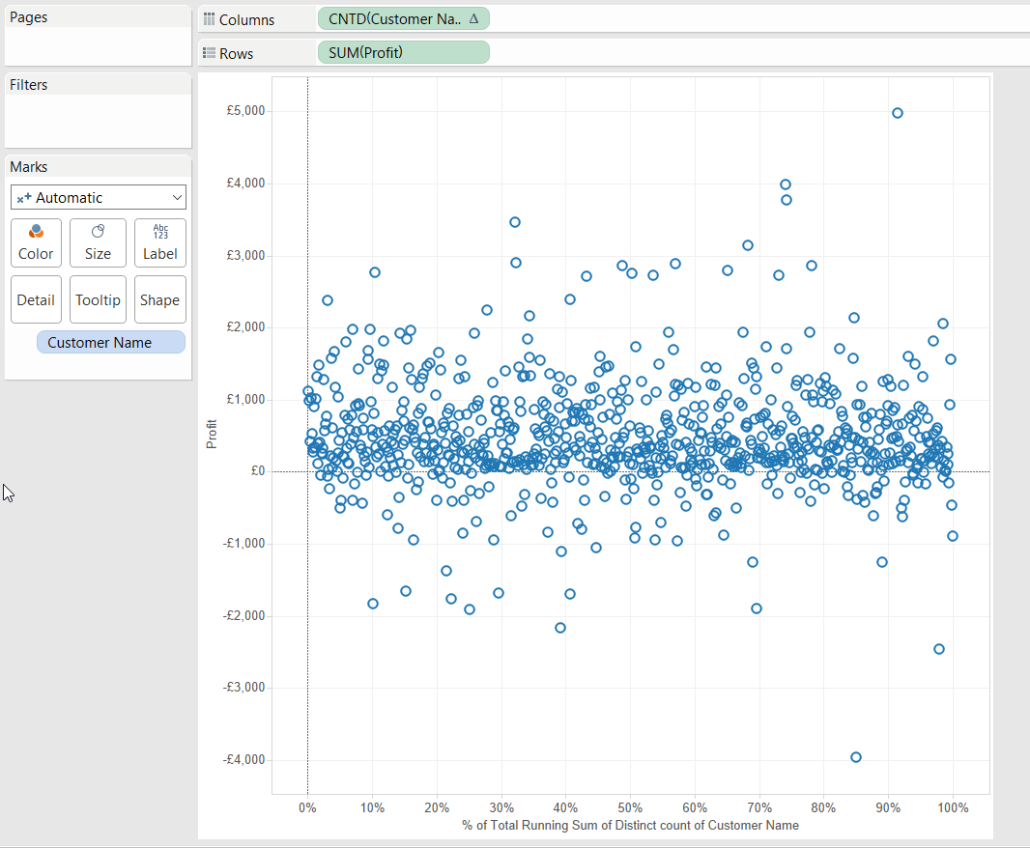Click the Marks card header
Image resolution: width=1030 pixels, height=848 pixels.
(29, 167)
